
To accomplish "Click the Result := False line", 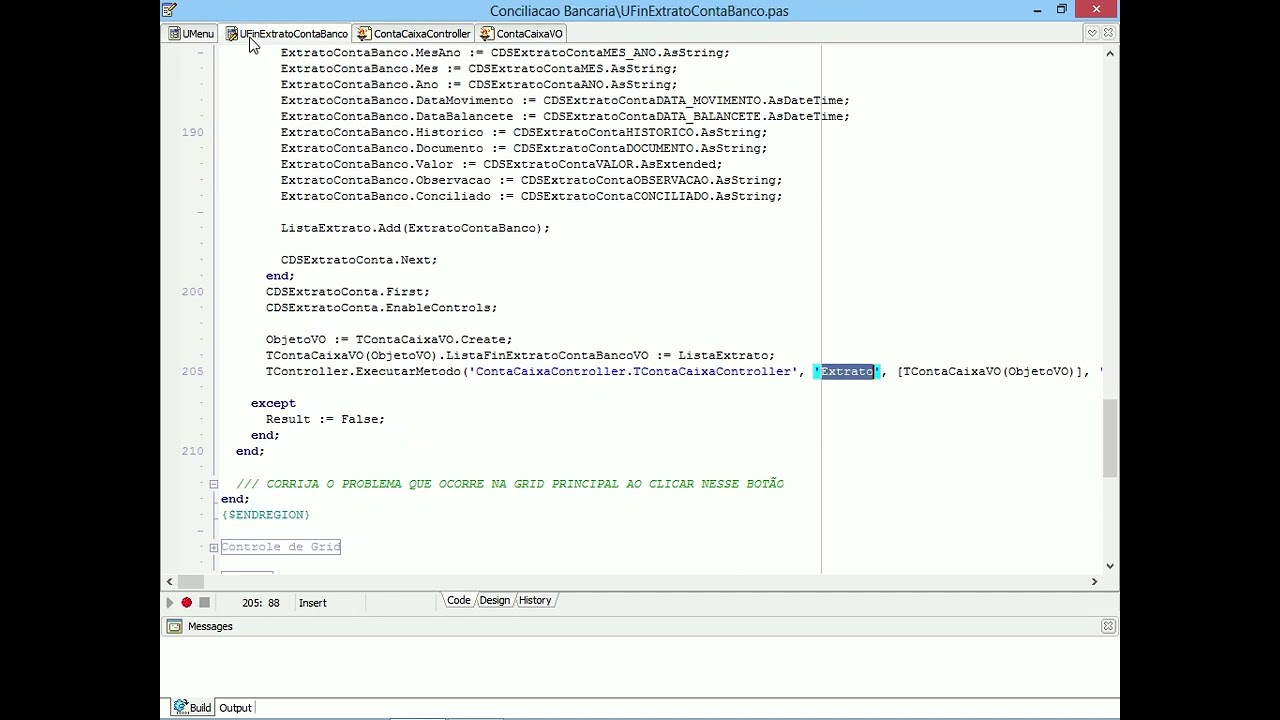I will click(x=325, y=419).
